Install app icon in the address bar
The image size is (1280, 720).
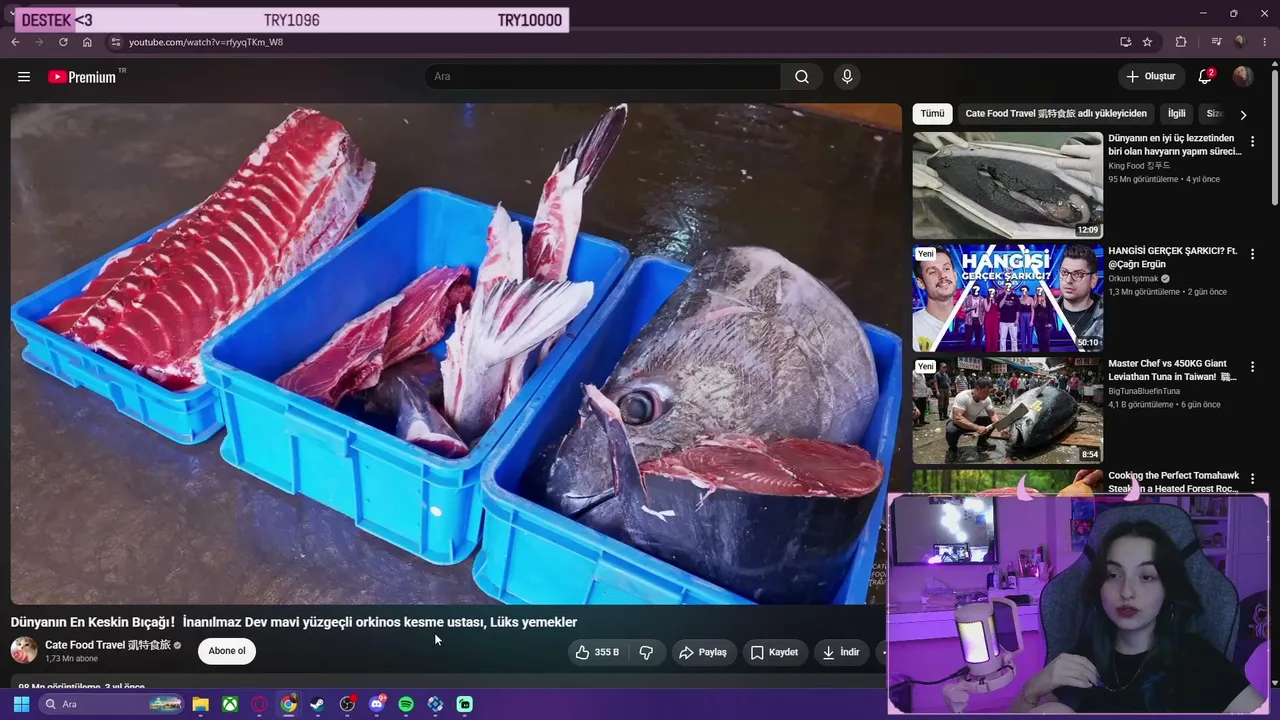pos(1125,42)
